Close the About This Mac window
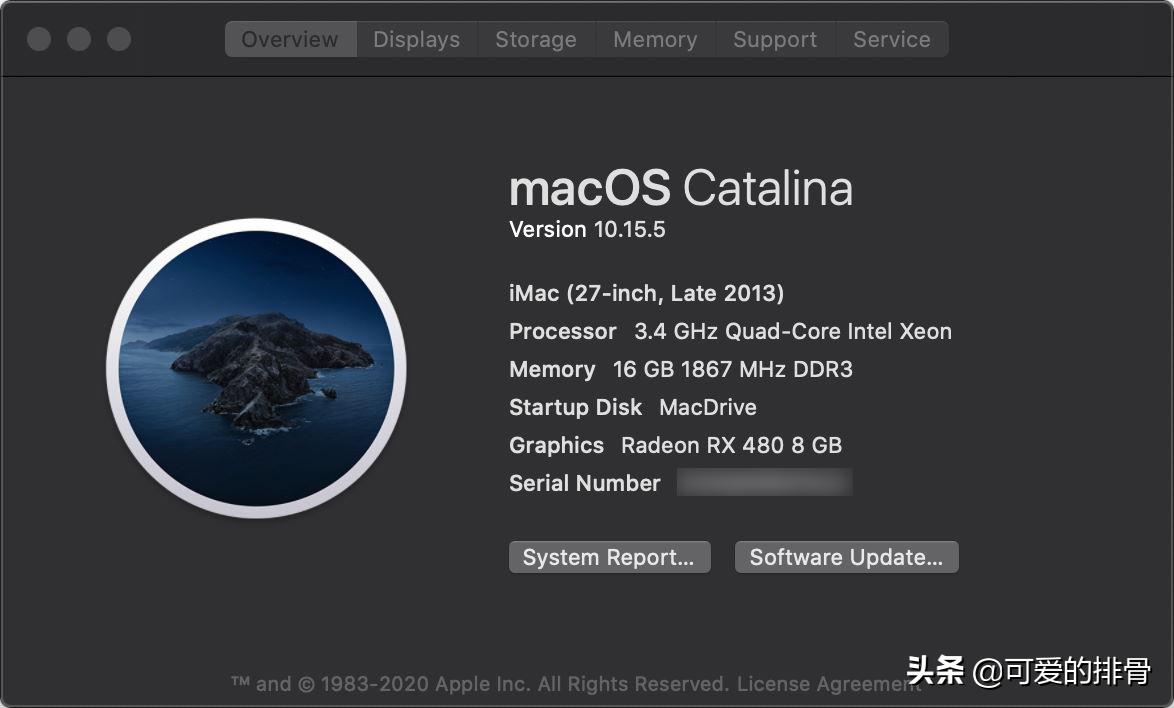The height and width of the screenshot is (708, 1174). (x=39, y=40)
